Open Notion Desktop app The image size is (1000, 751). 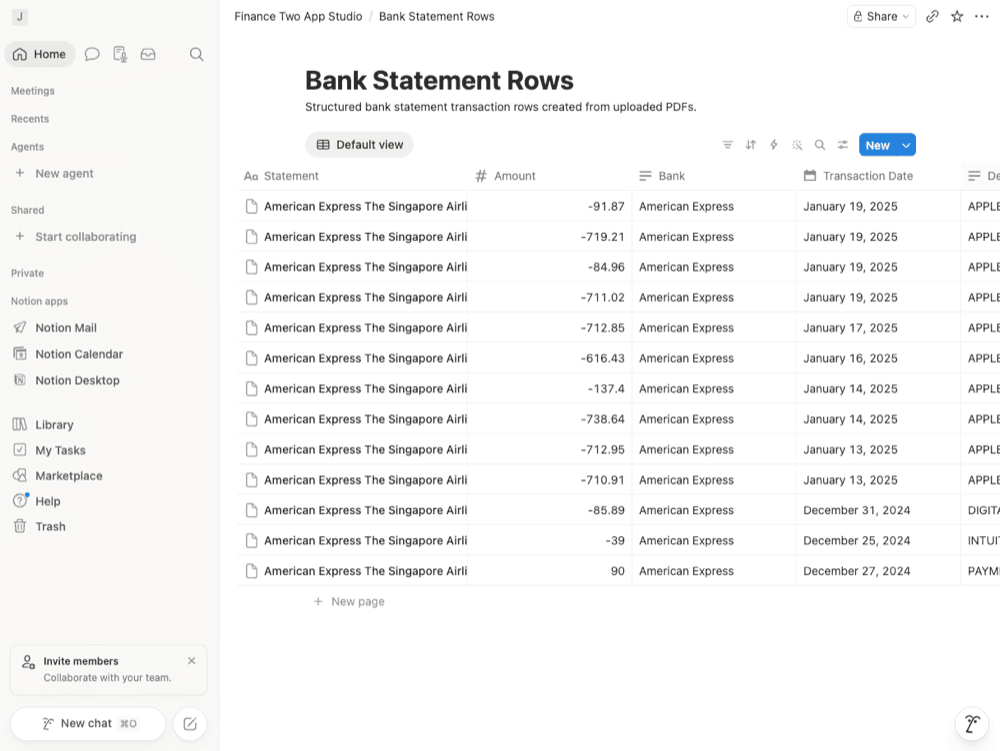tap(77, 380)
